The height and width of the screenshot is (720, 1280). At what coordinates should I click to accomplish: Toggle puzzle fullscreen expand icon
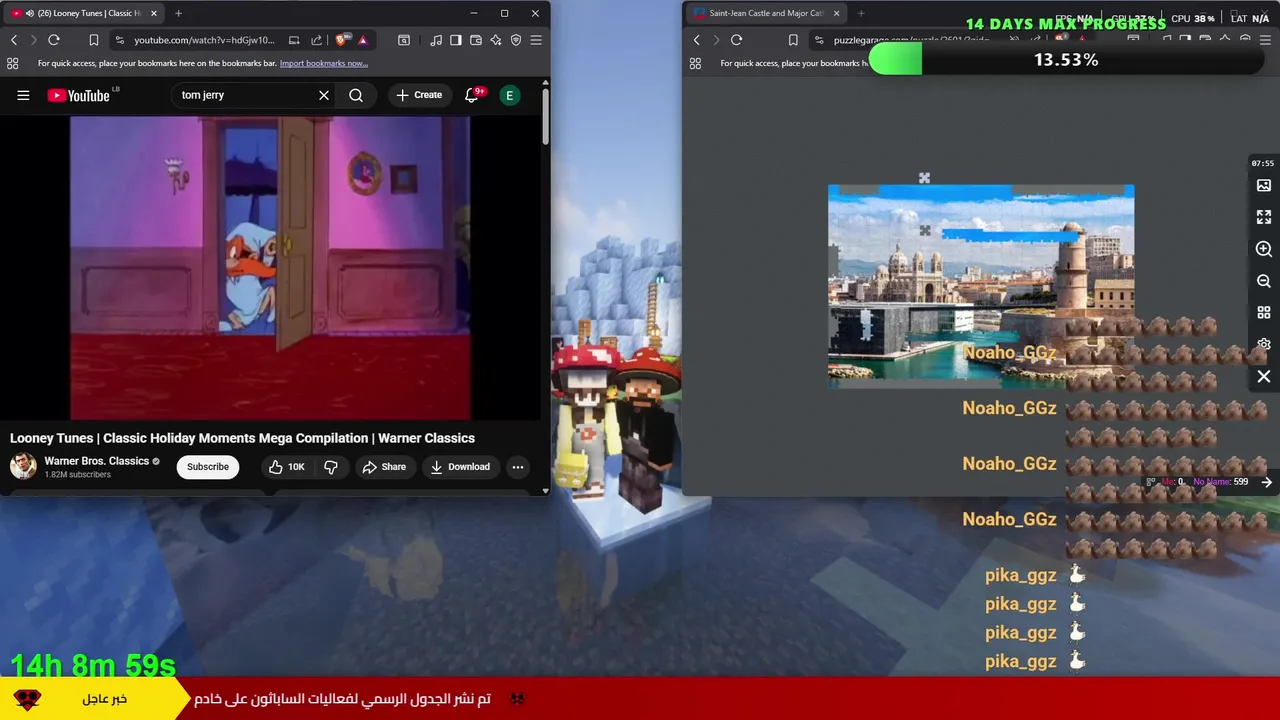coord(1264,217)
